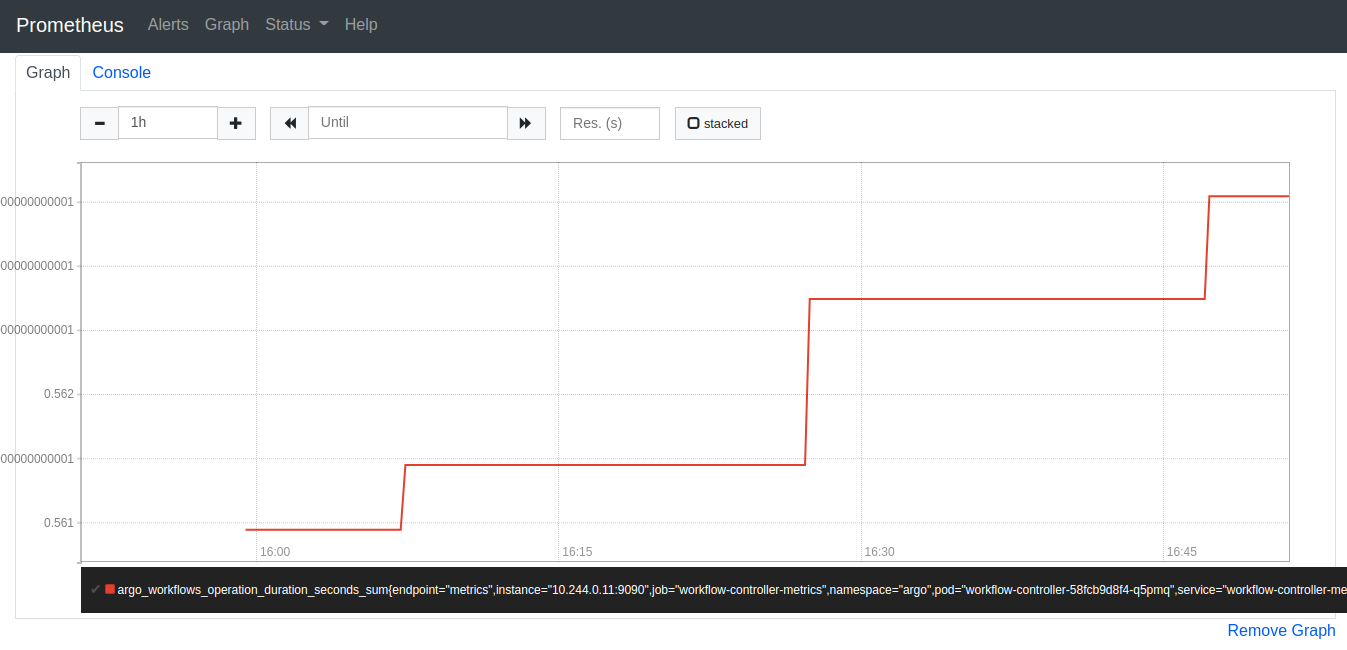Step the graph backward with the rewind arrows
1347x650 pixels.
tap(289, 123)
